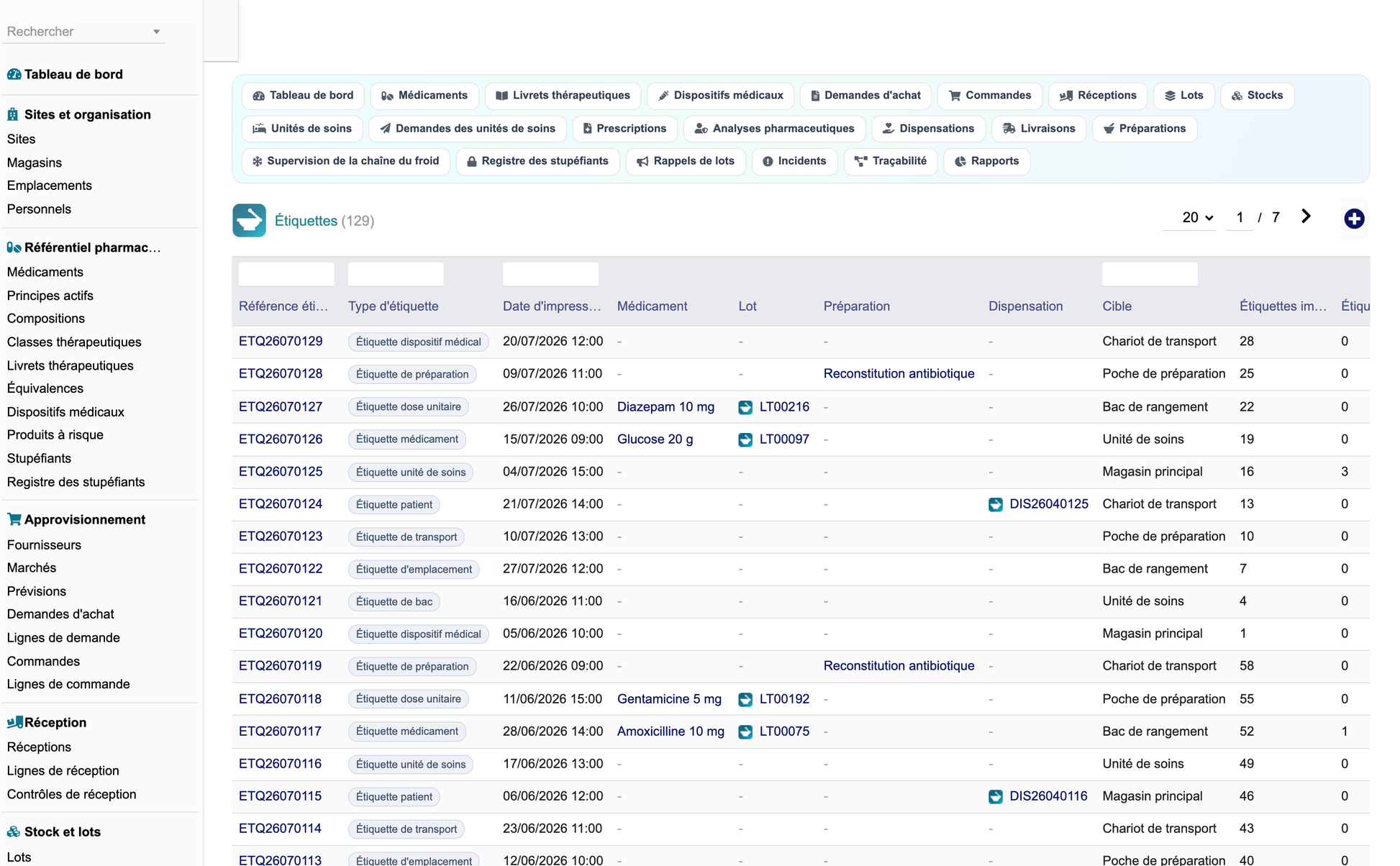Click the Référence étiquette filter field
The height and width of the screenshot is (866, 1400).
(x=286, y=274)
